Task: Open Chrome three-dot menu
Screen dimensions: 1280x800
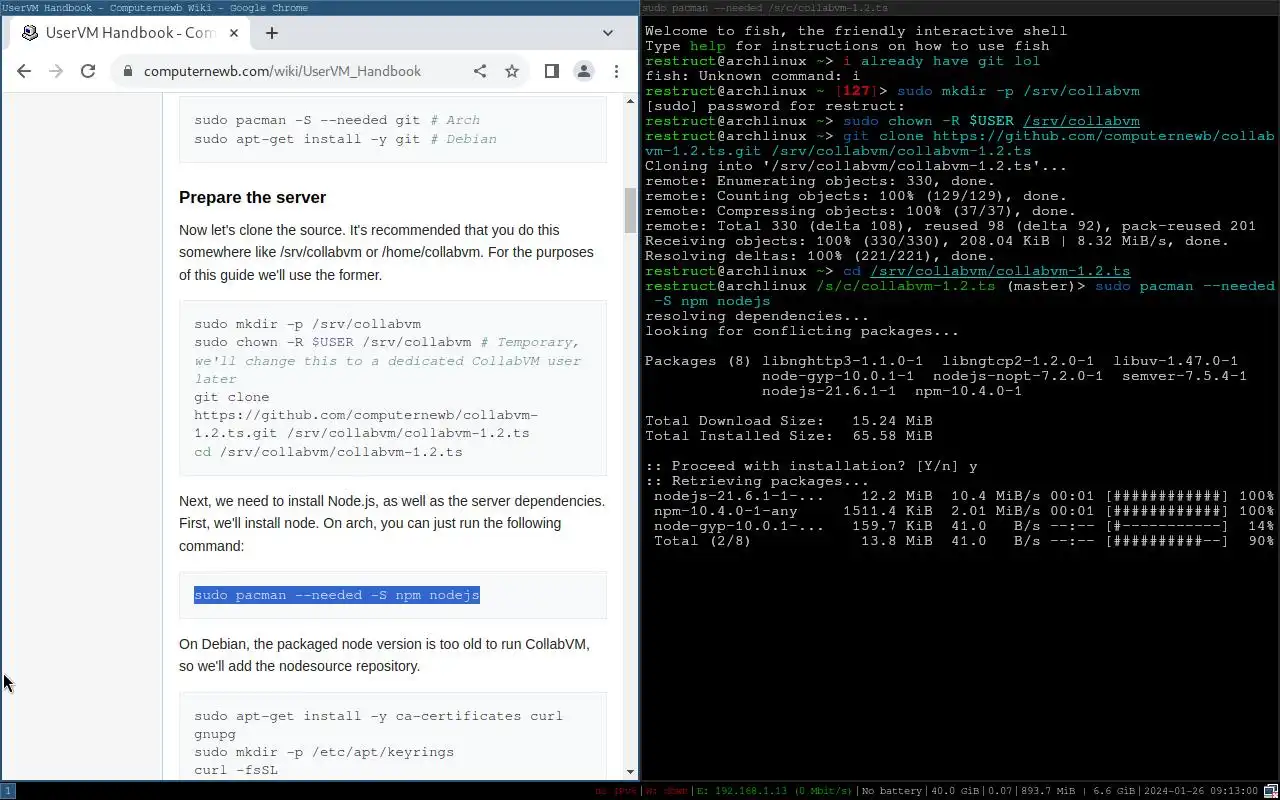Action: pyautogui.click(x=616, y=71)
